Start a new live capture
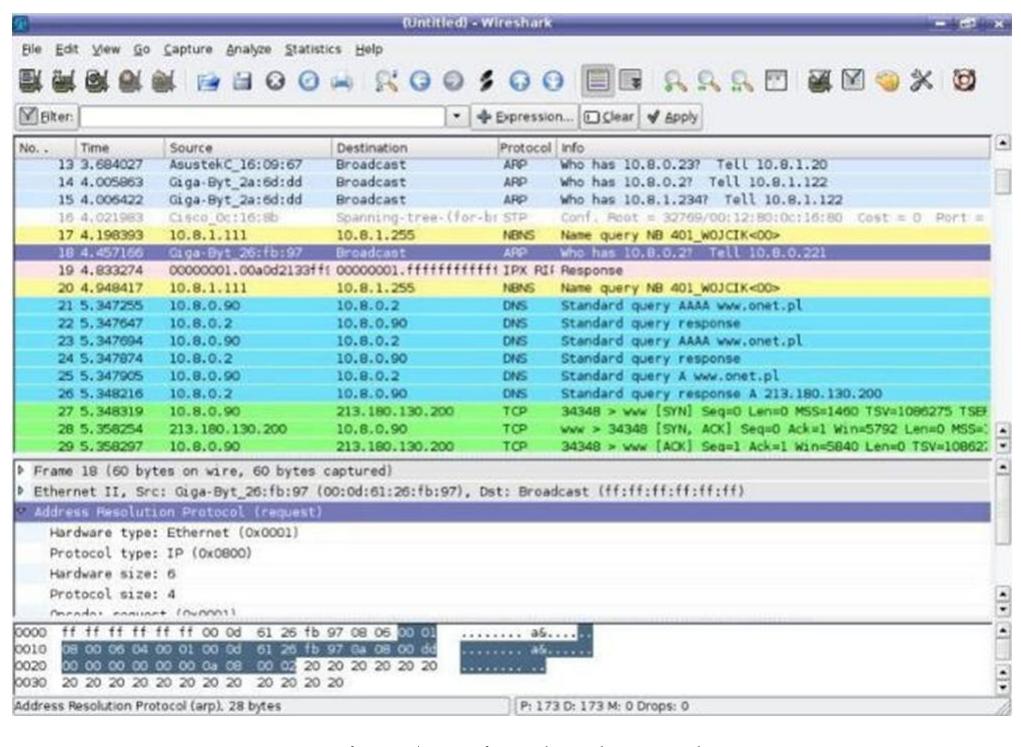The width and height of the screenshot is (1021, 747). pyautogui.click(x=97, y=81)
